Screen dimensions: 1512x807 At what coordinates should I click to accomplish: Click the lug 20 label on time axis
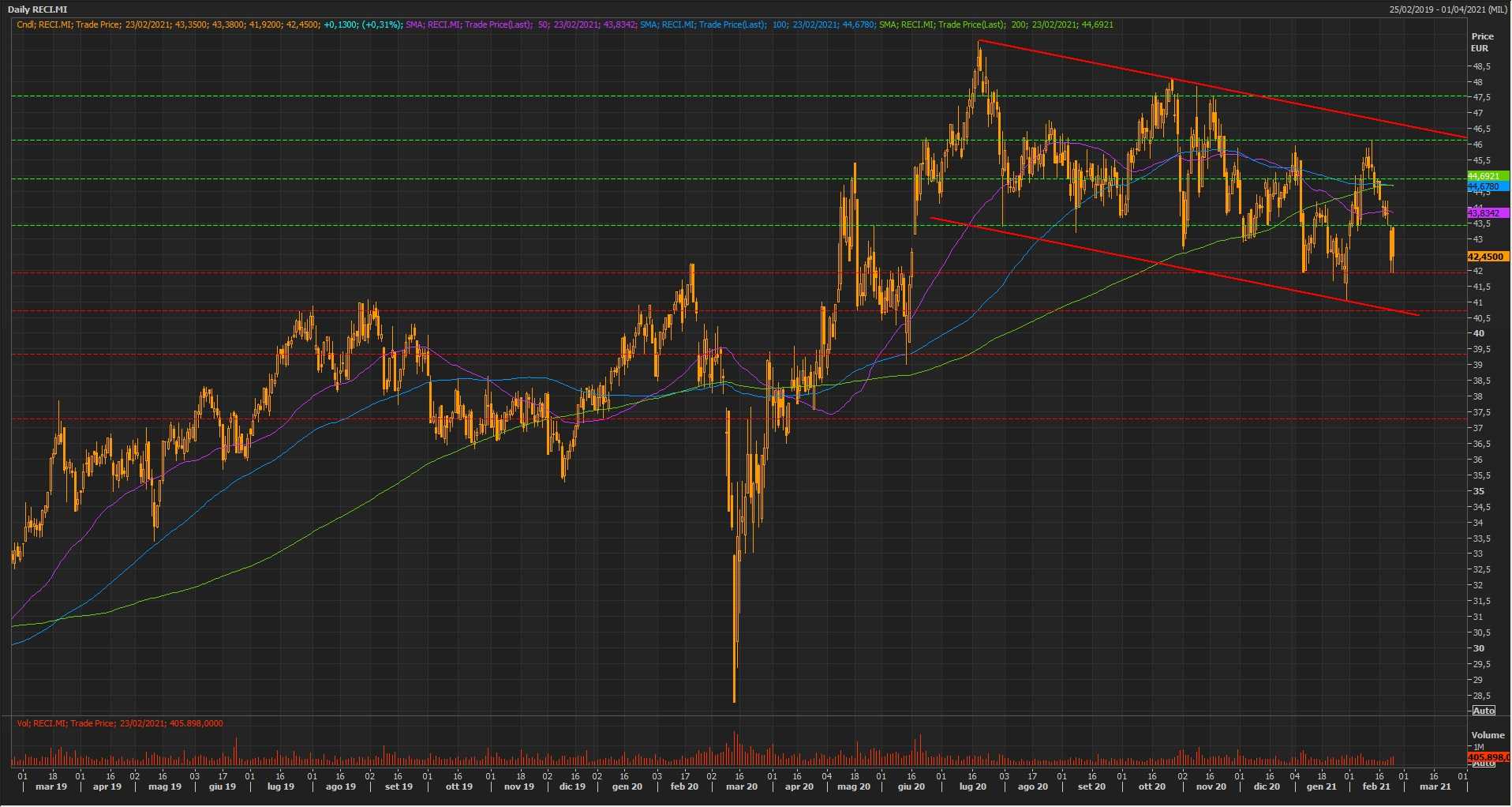972,786
